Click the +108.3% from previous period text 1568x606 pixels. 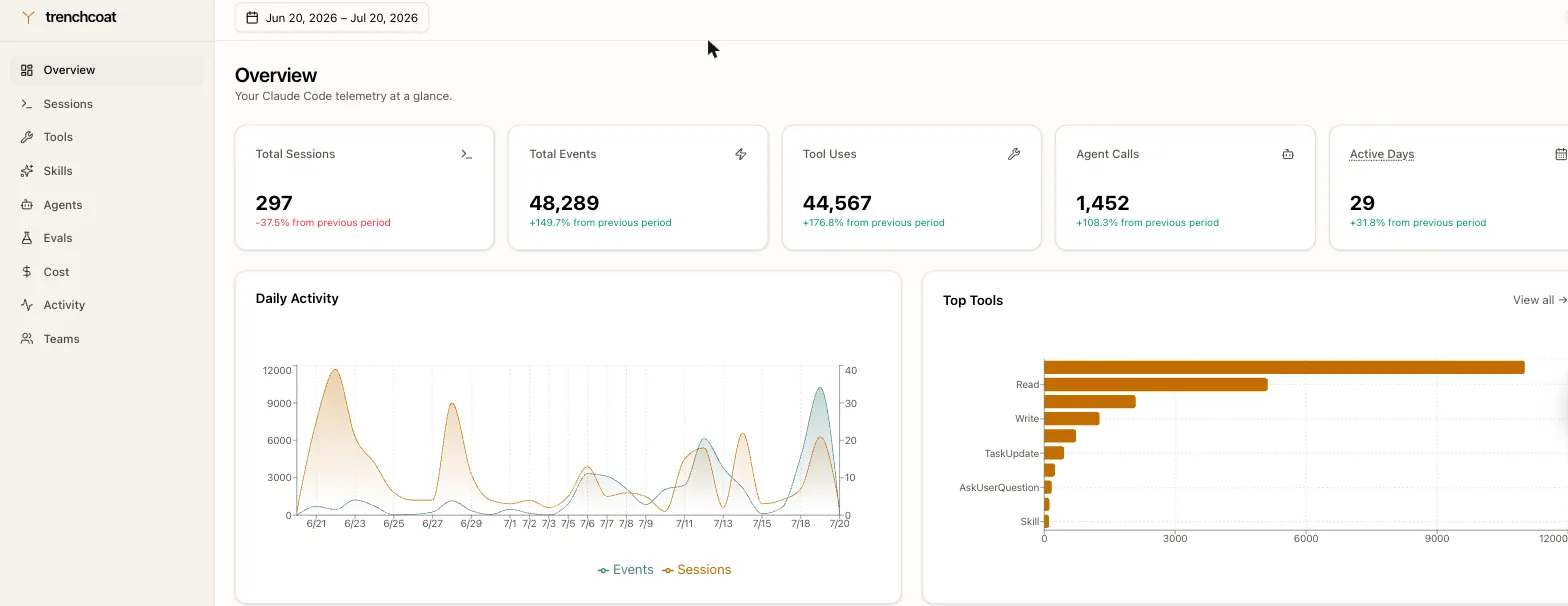[x=1147, y=223]
